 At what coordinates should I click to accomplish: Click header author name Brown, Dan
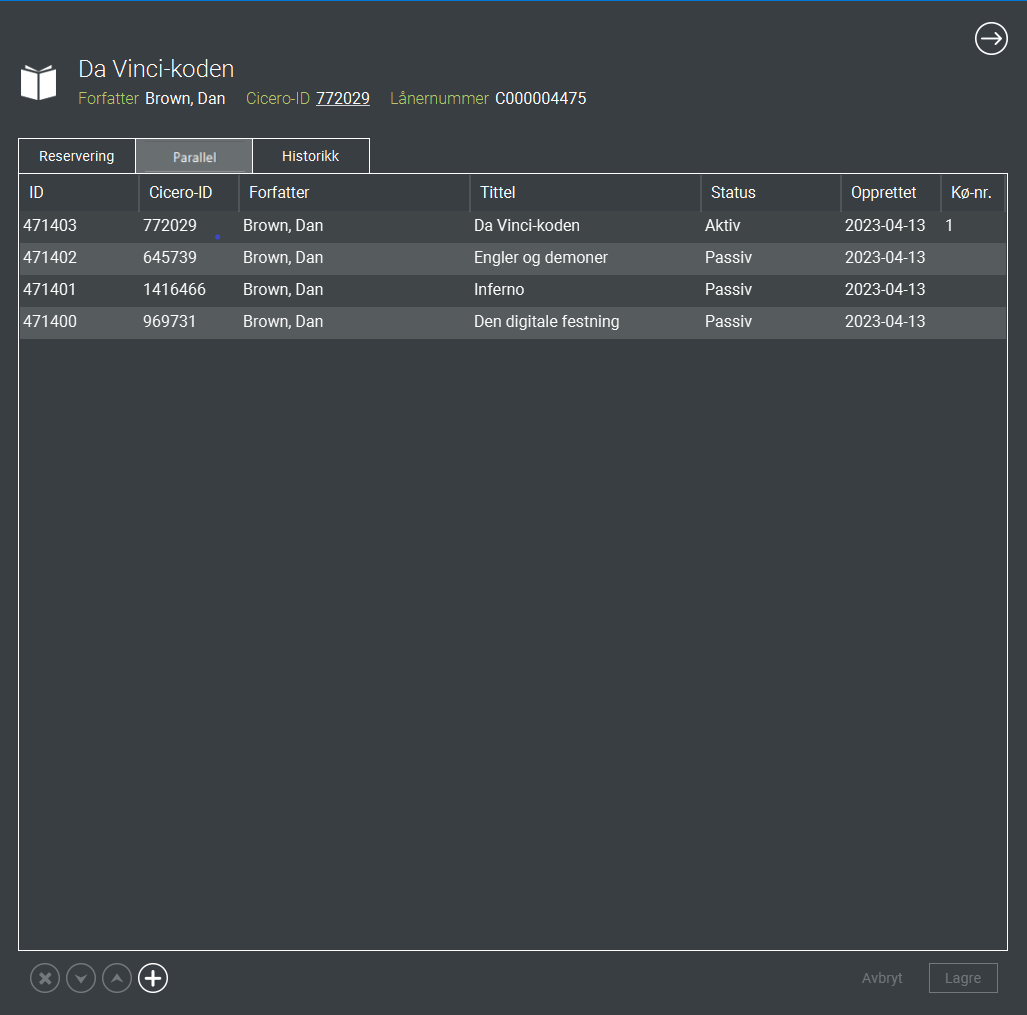(185, 98)
